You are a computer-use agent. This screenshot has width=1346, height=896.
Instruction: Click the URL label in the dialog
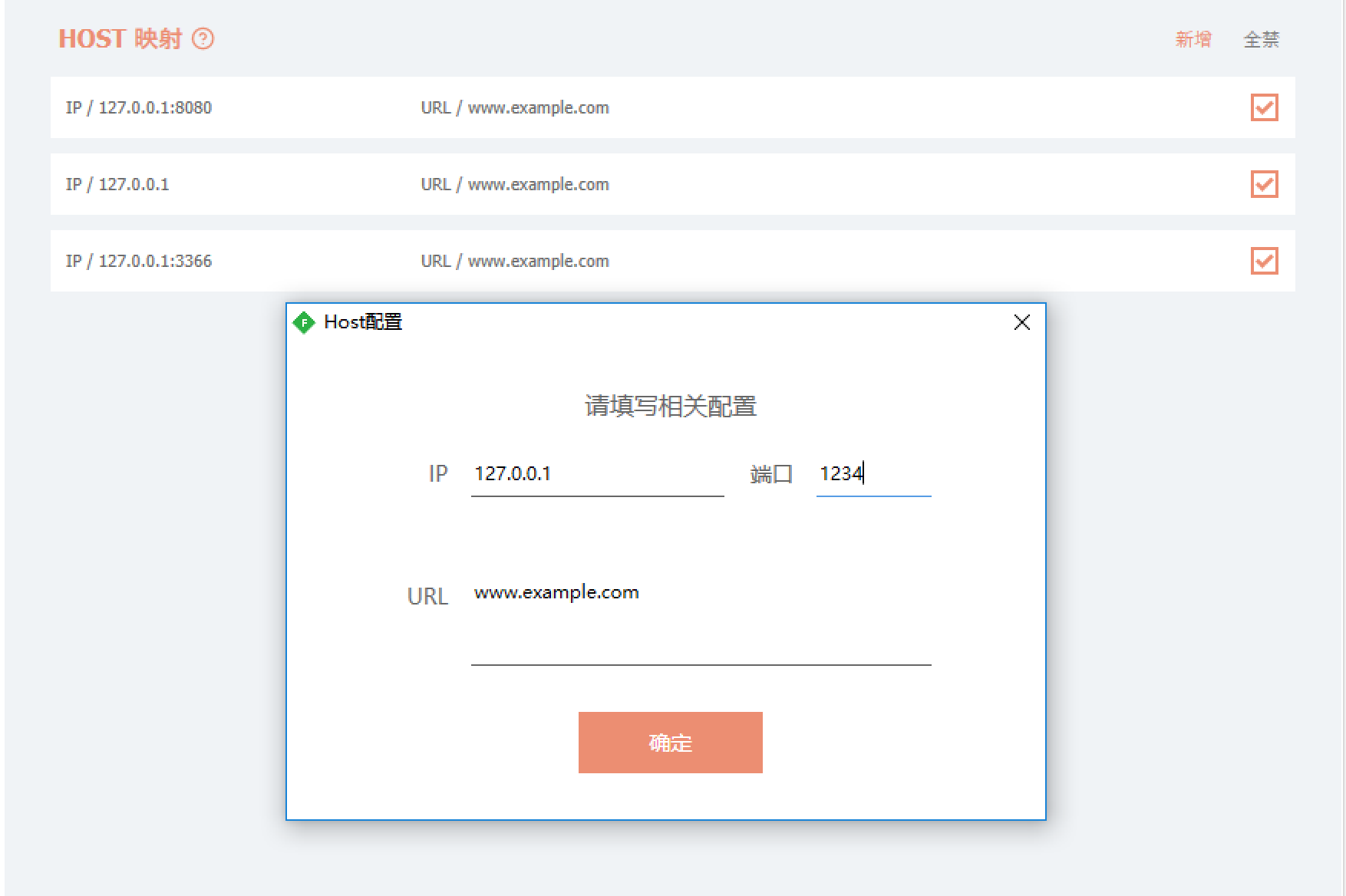pos(427,596)
